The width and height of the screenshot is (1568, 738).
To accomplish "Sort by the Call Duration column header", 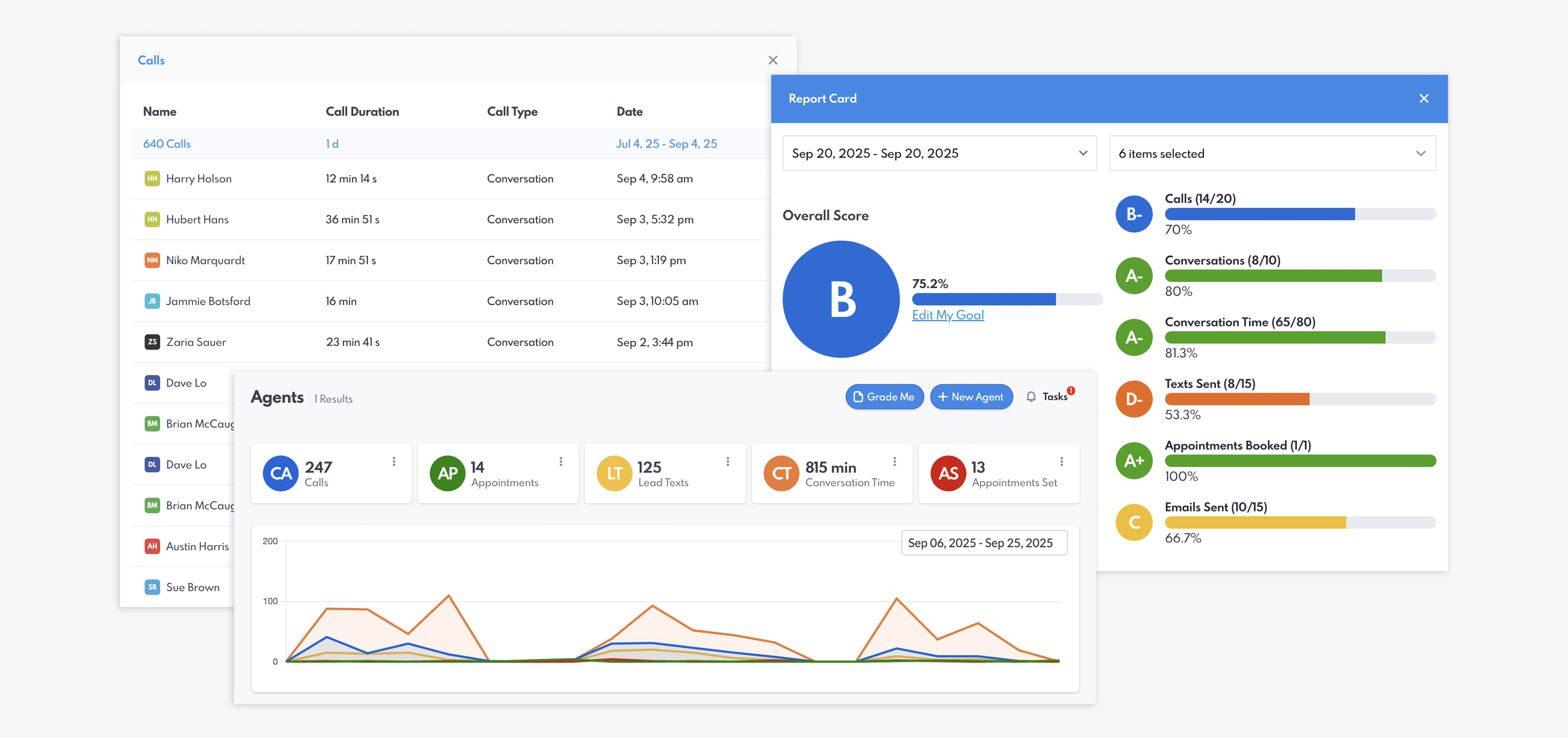I will coord(362,112).
